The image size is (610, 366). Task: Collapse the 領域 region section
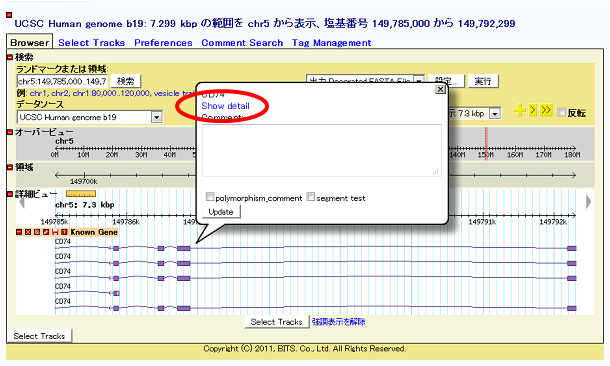[10, 167]
